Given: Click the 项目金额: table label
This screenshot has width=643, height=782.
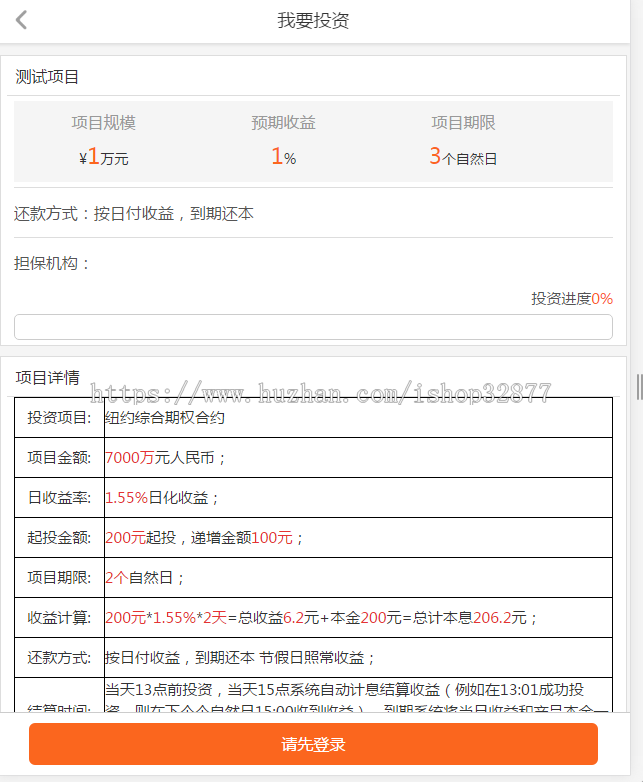Looking at the screenshot, I should pyautogui.click(x=59, y=457).
